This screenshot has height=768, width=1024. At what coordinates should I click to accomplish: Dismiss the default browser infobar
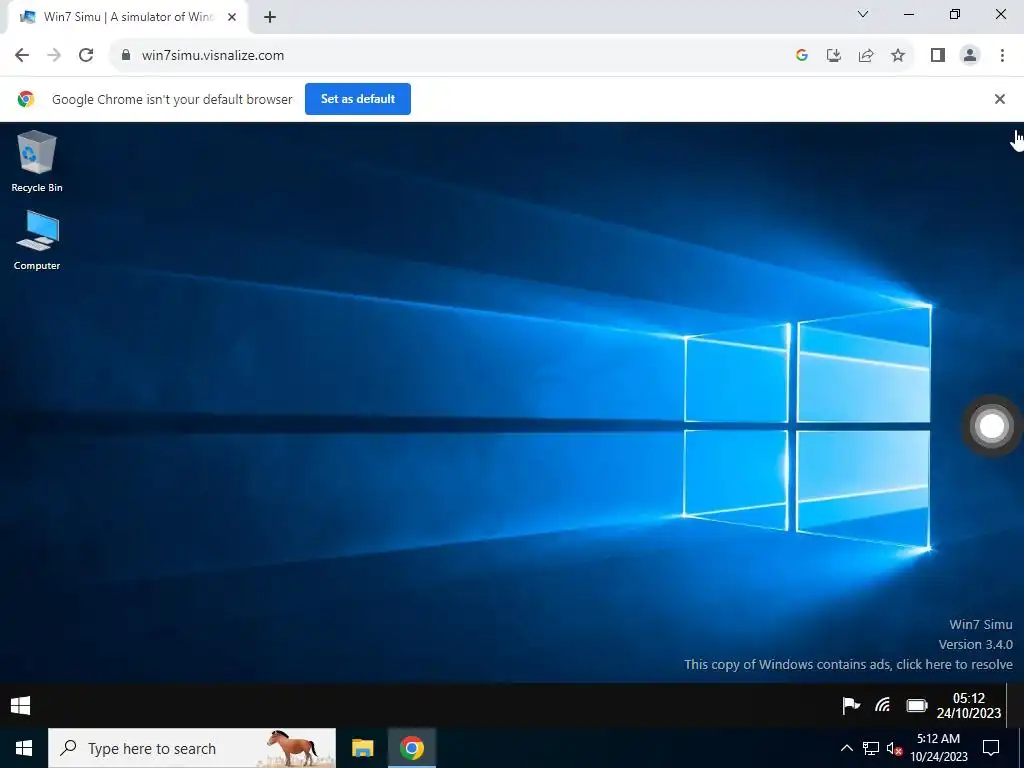tap(999, 99)
